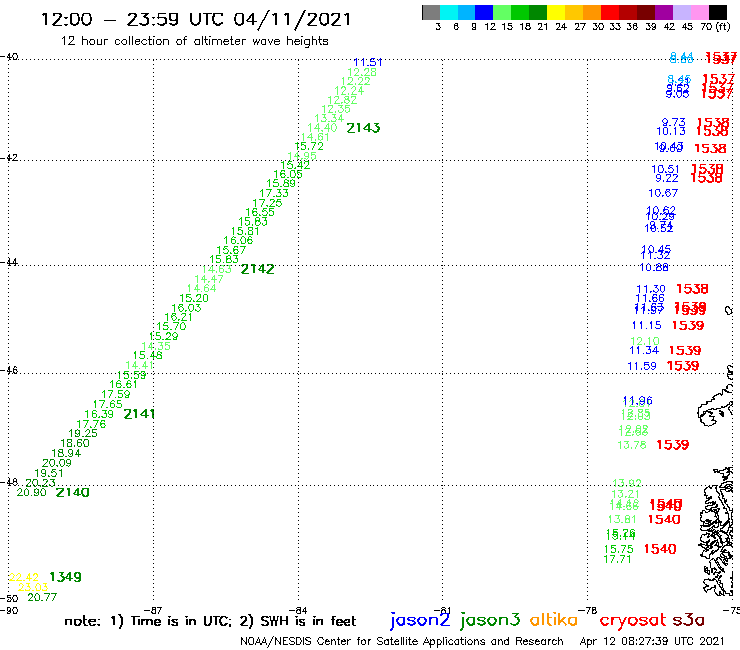Image resolution: width=740 pixels, height=650 pixels.
Task: Click the -78 longitude axis label
Action: pos(588,610)
